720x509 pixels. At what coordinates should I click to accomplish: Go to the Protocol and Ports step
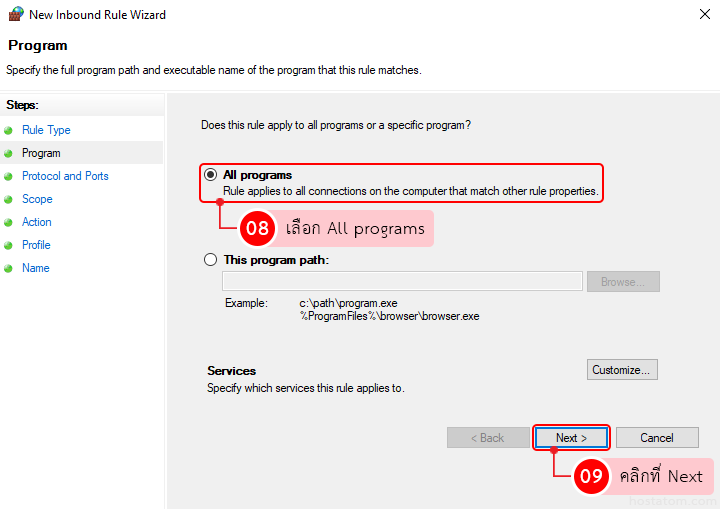(65, 176)
